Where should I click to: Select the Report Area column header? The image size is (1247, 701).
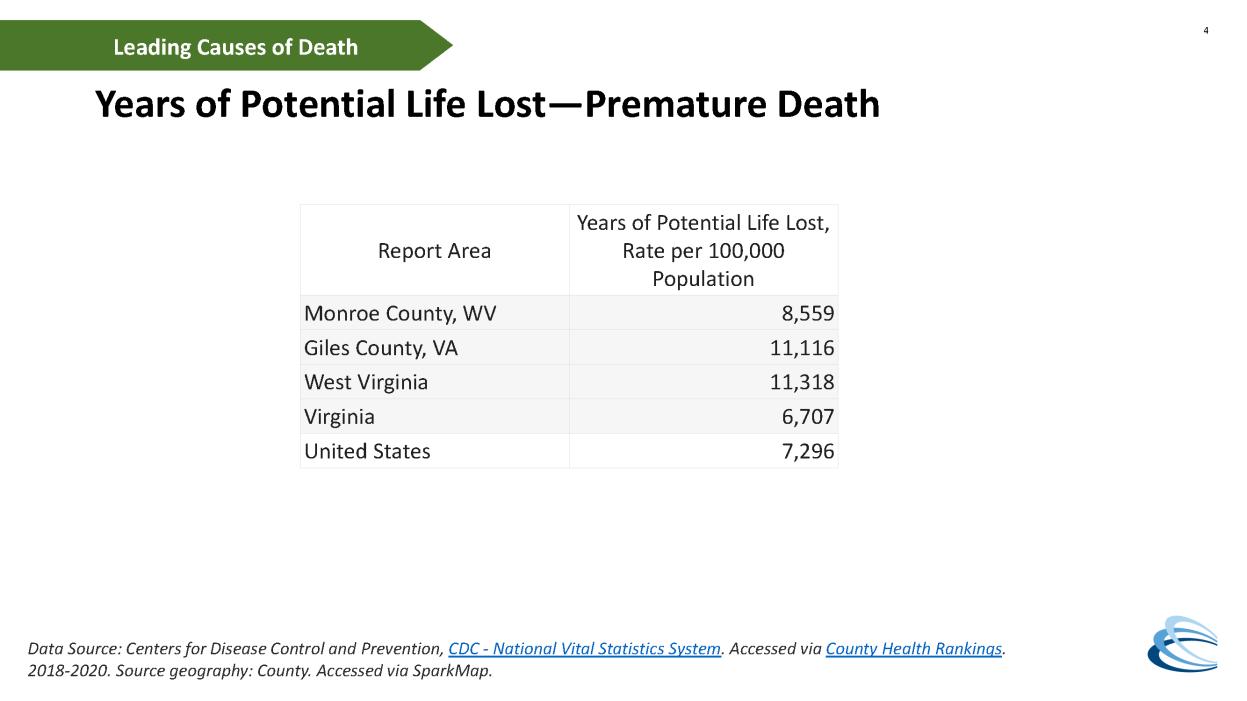click(x=434, y=251)
